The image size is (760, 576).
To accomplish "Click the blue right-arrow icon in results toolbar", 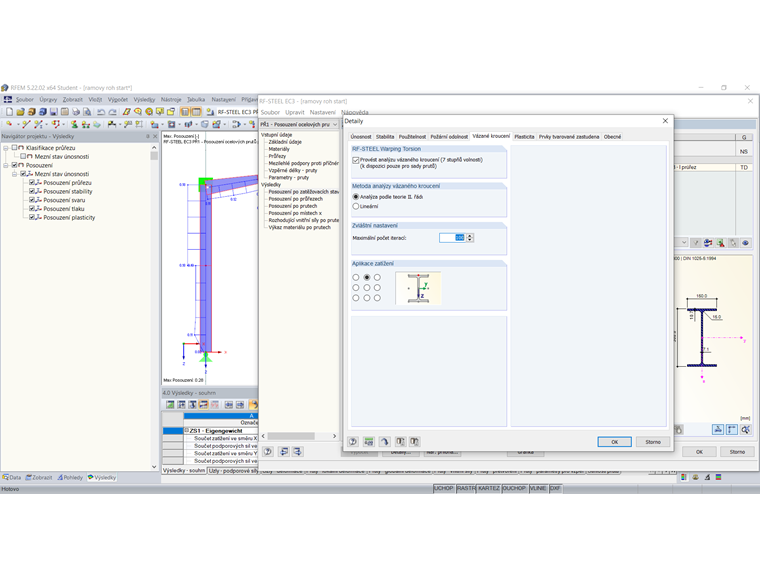I will [x=240, y=404].
